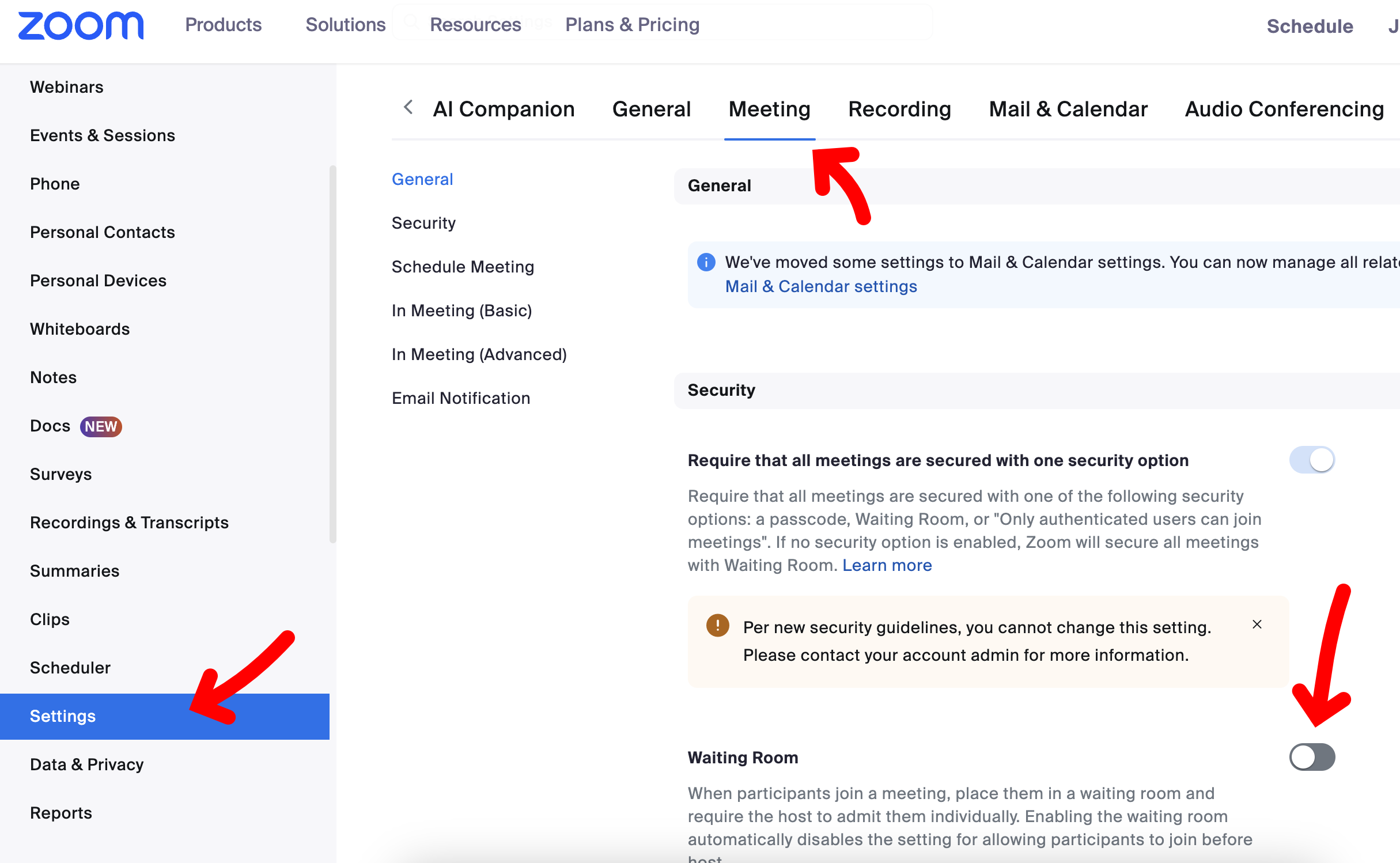Click the Schedule link in header
This screenshot has width=1400, height=863.
[x=1310, y=26]
